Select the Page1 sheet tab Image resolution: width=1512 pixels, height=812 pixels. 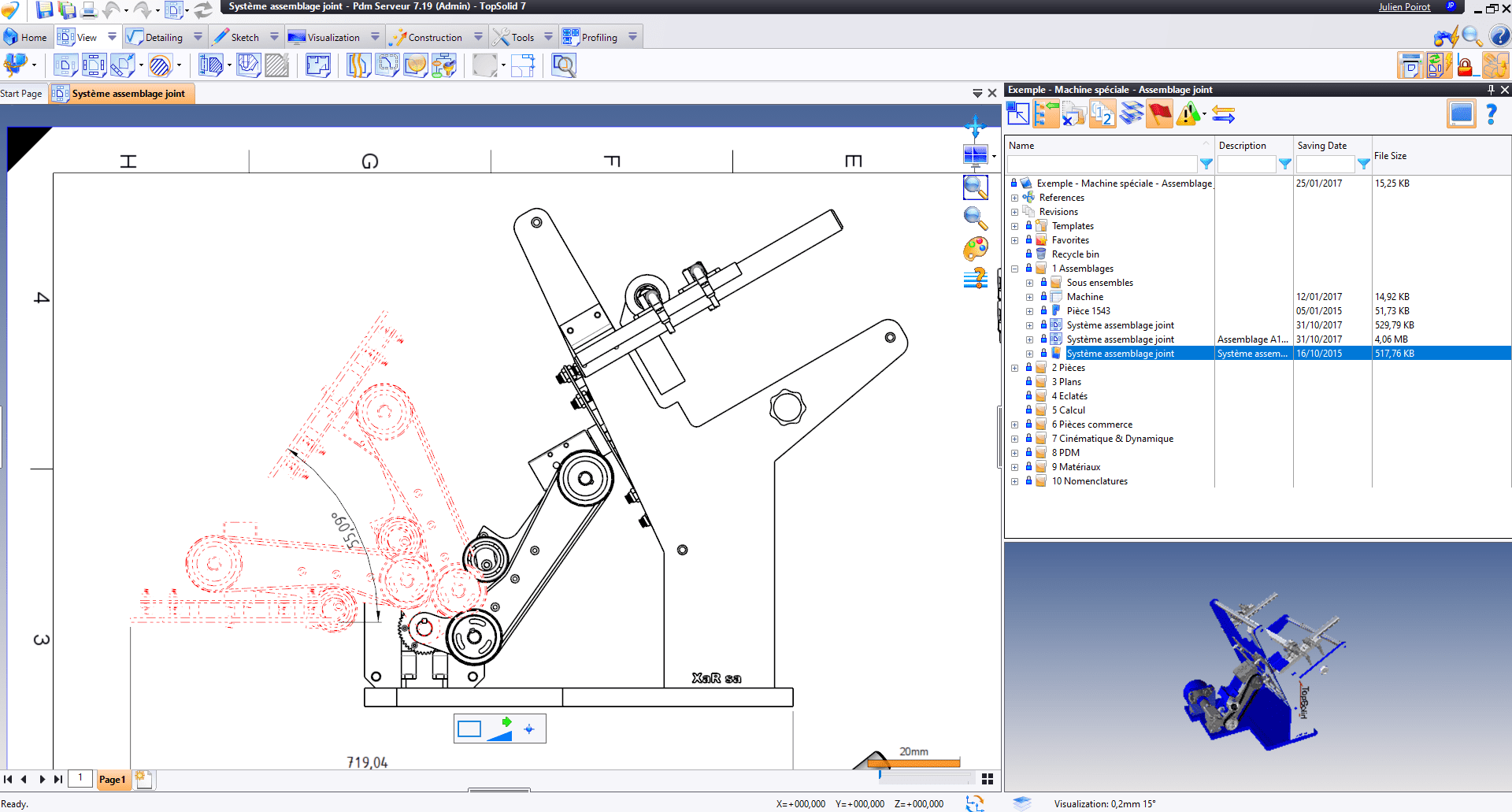point(113,779)
